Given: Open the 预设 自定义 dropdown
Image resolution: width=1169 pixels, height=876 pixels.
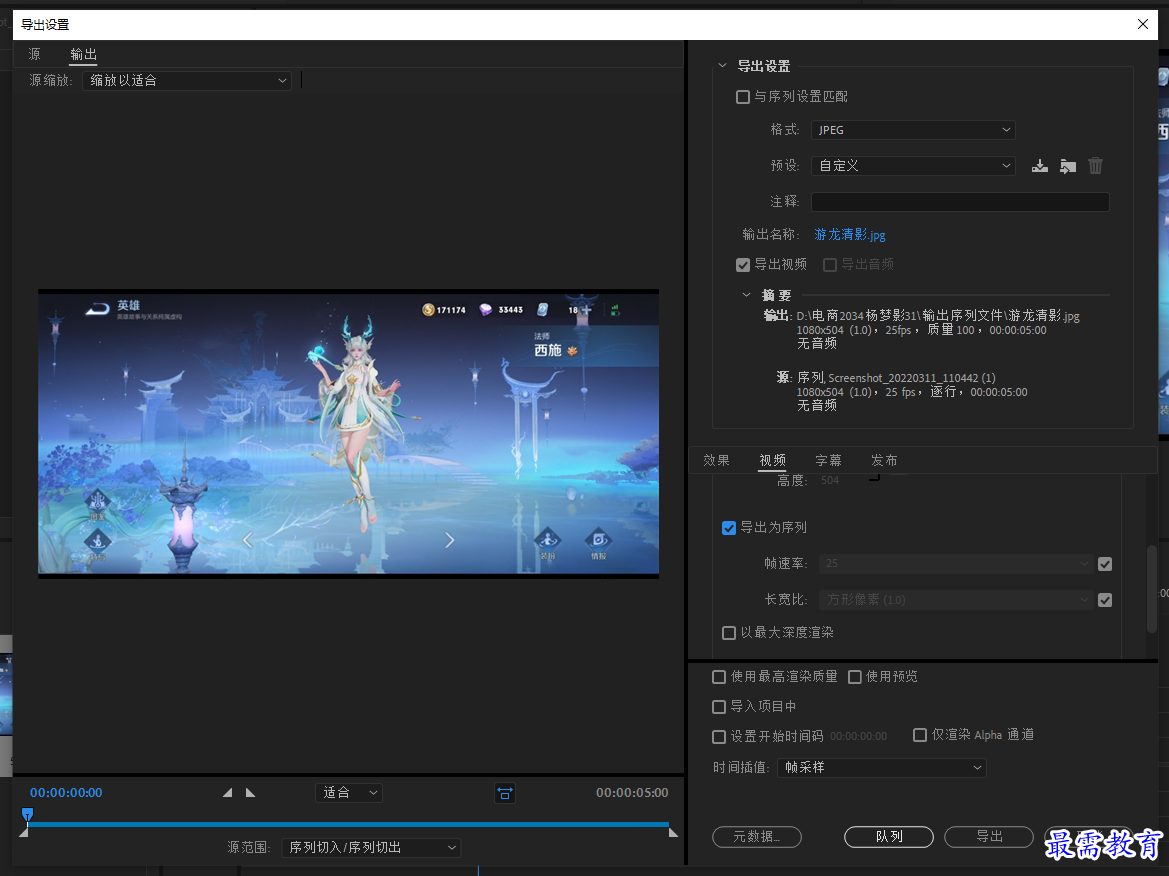Looking at the screenshot, I should pos(913,166).
